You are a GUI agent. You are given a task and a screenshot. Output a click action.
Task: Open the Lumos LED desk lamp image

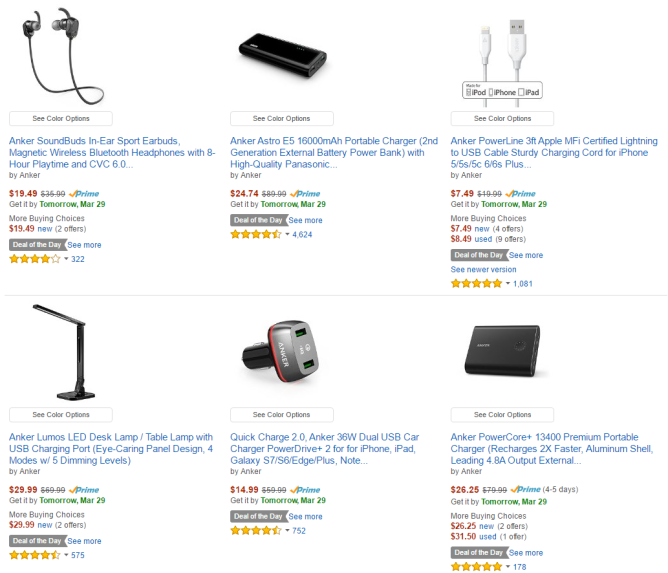point(61,352)
